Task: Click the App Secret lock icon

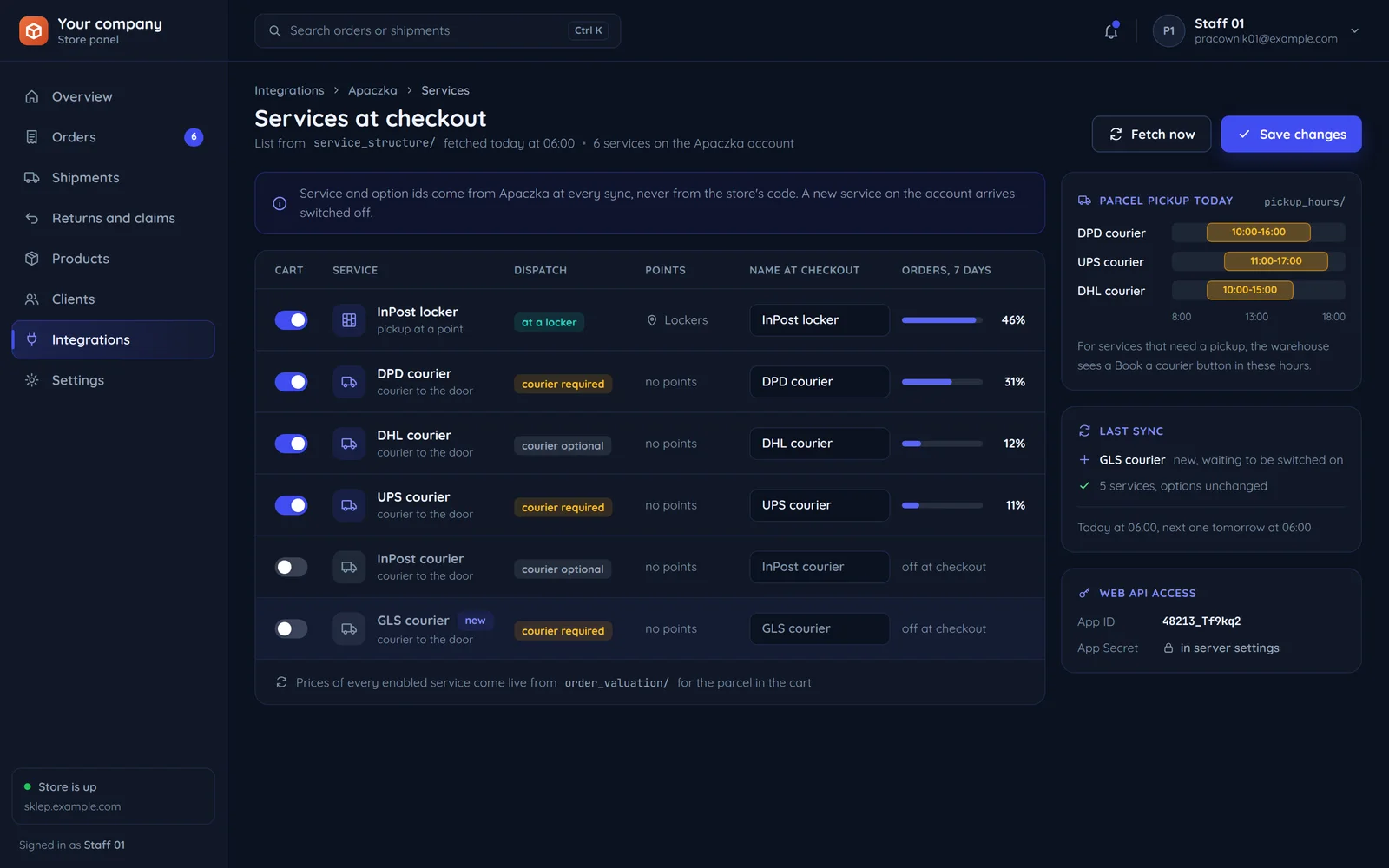Action: coord(1168,648)
